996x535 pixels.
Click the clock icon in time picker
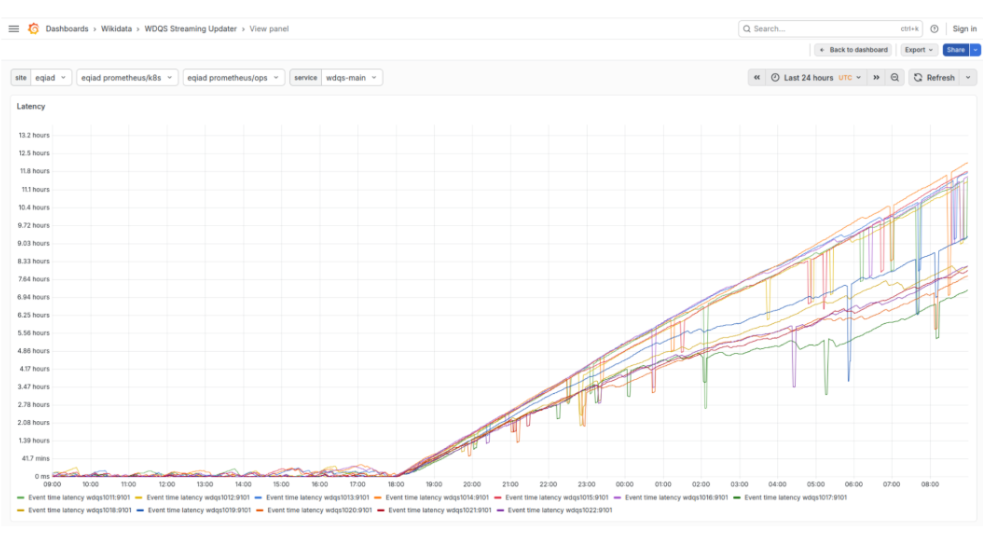[x=775, y=78]
